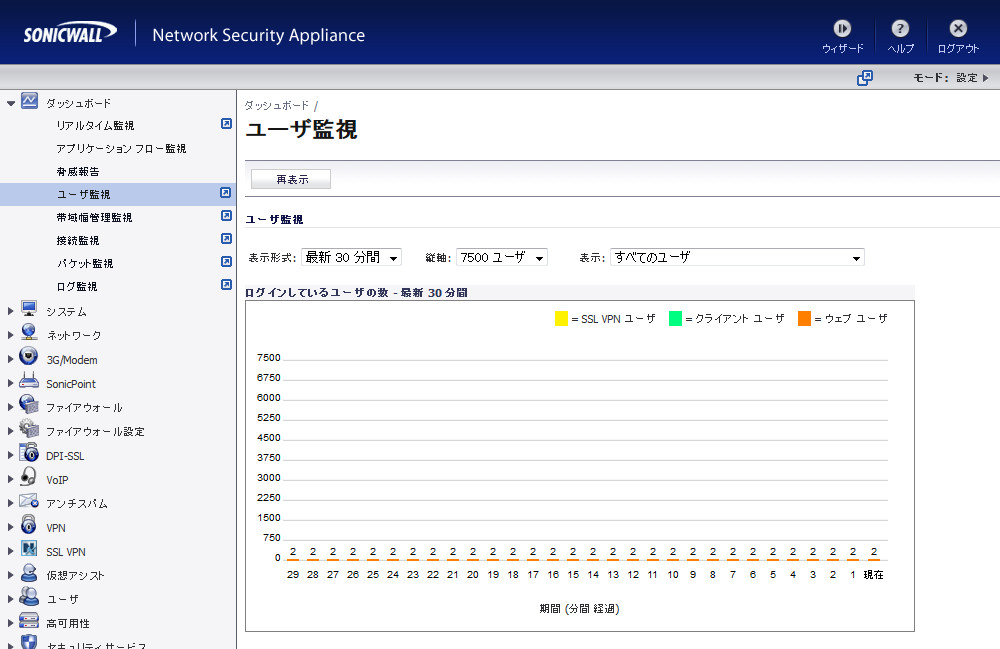1000x649 pixels.
Task: Click the 高可用性 server icon
Action: pos(29,620)
